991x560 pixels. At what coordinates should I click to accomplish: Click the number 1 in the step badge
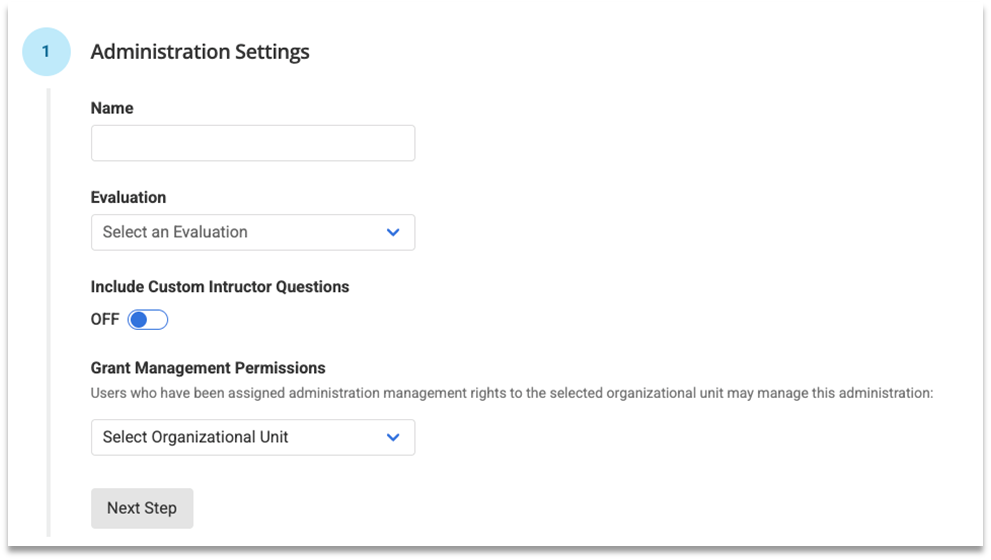tap(46, 52)
